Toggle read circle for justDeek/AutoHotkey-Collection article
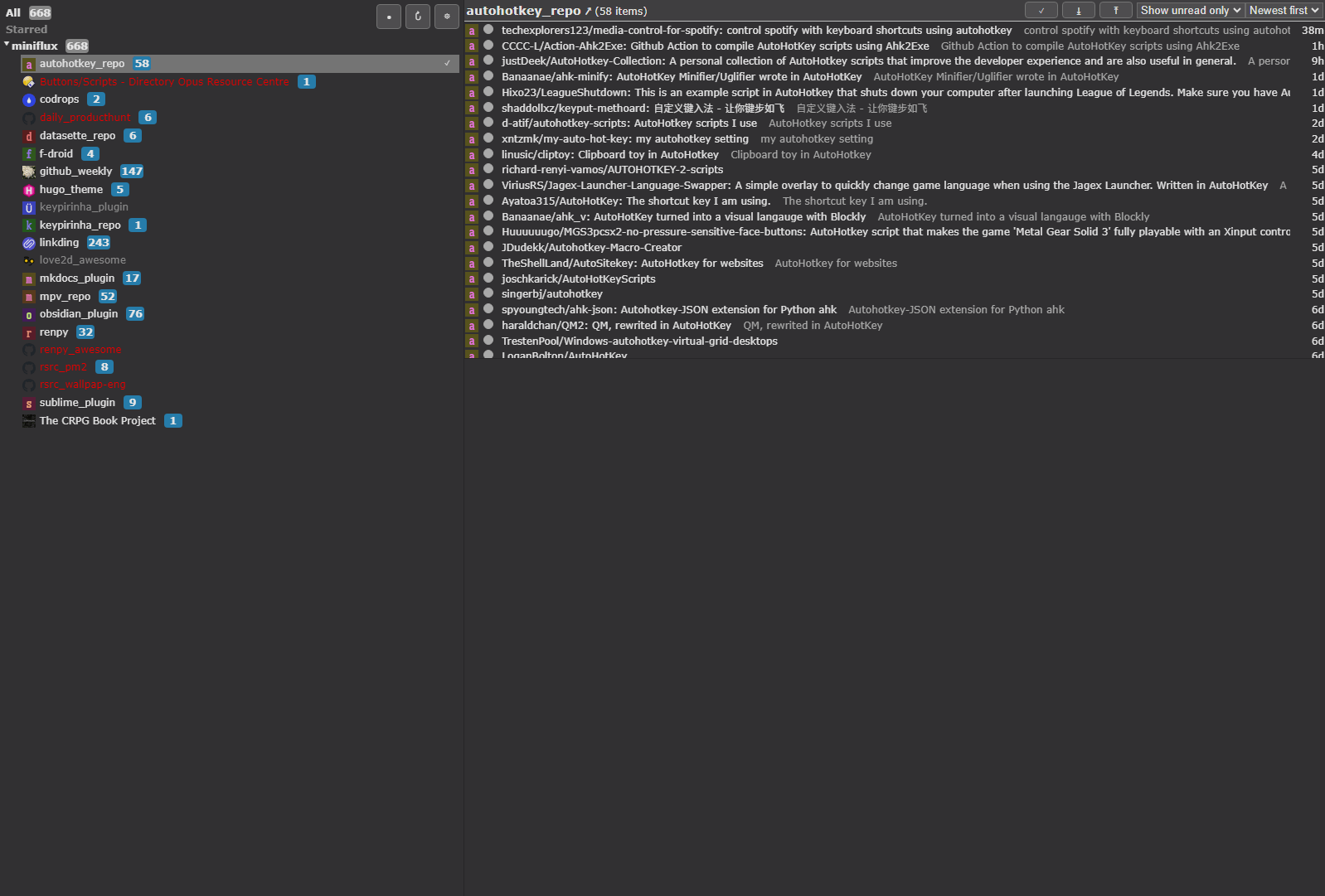Viewport: 1325px width, 896px height. (x=488, y=60)
